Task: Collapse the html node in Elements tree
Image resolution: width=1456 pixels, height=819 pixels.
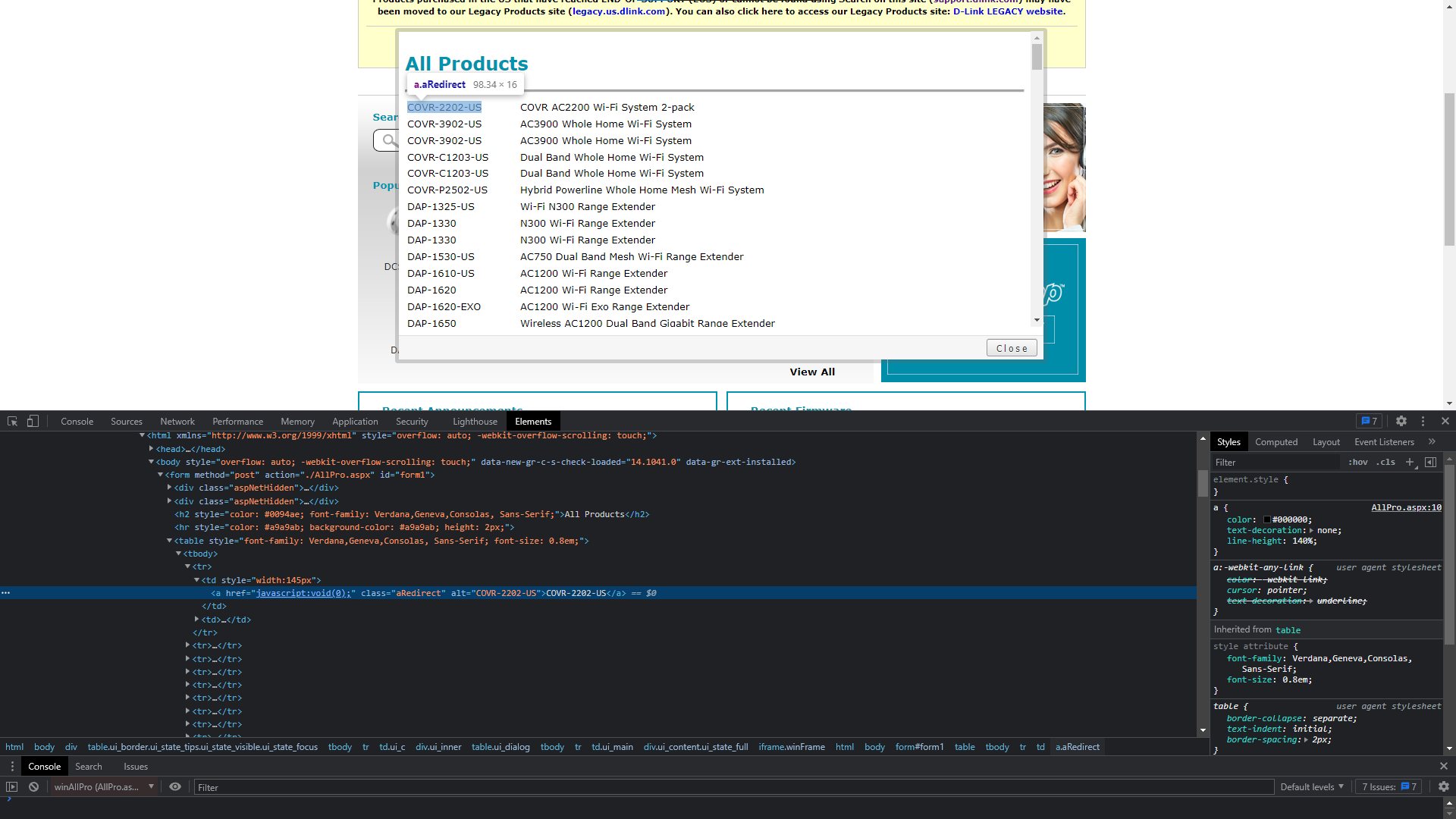Action: 142,436
